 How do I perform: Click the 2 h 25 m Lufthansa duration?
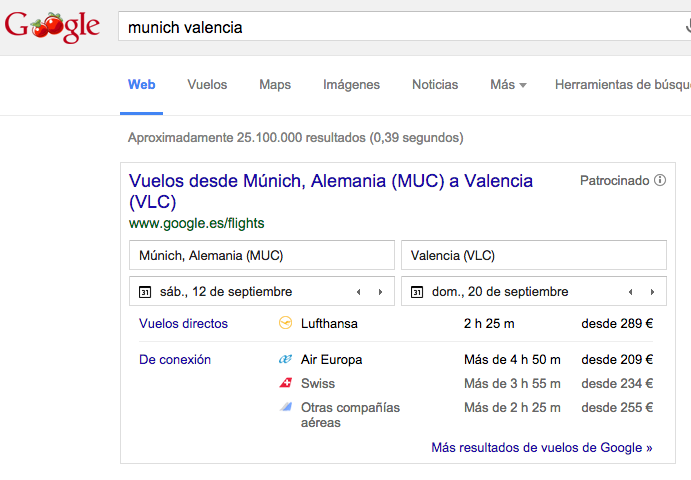(489, 324)
